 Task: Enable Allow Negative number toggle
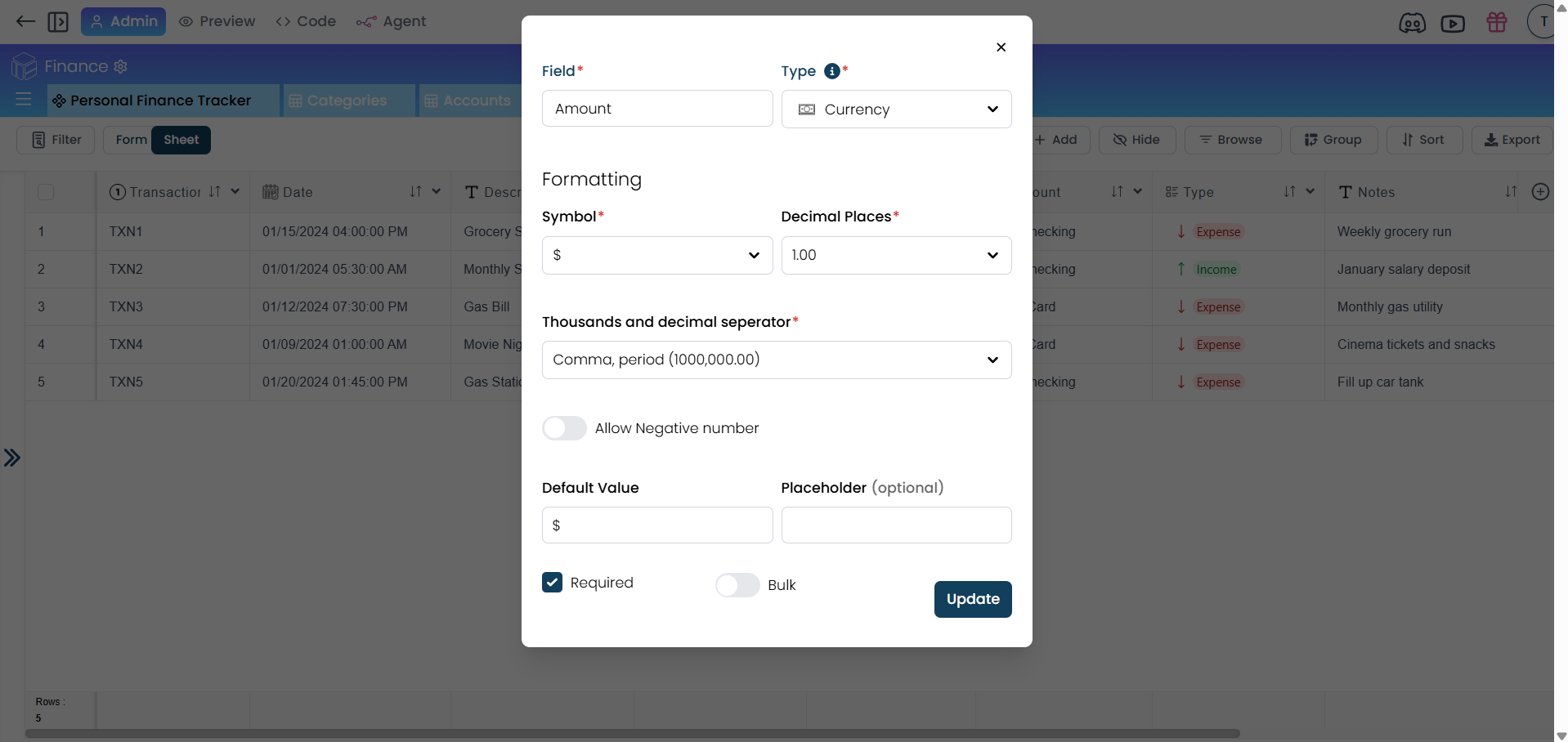[564, 428]
